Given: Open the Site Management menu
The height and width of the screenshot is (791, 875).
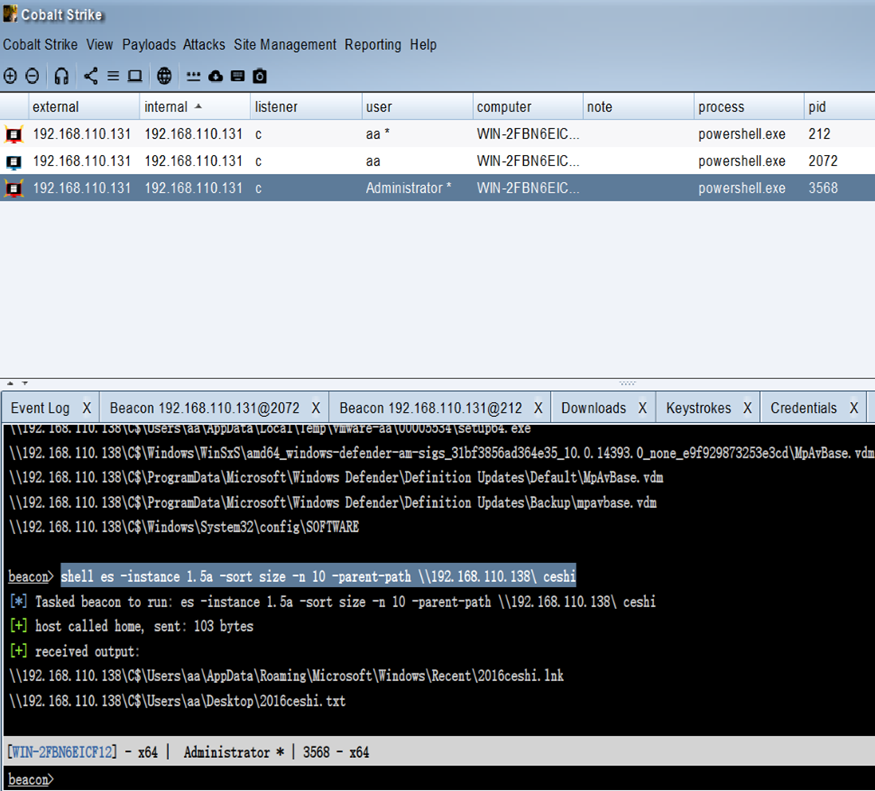Looking at the screenshot, I should (x=285, y=45).
